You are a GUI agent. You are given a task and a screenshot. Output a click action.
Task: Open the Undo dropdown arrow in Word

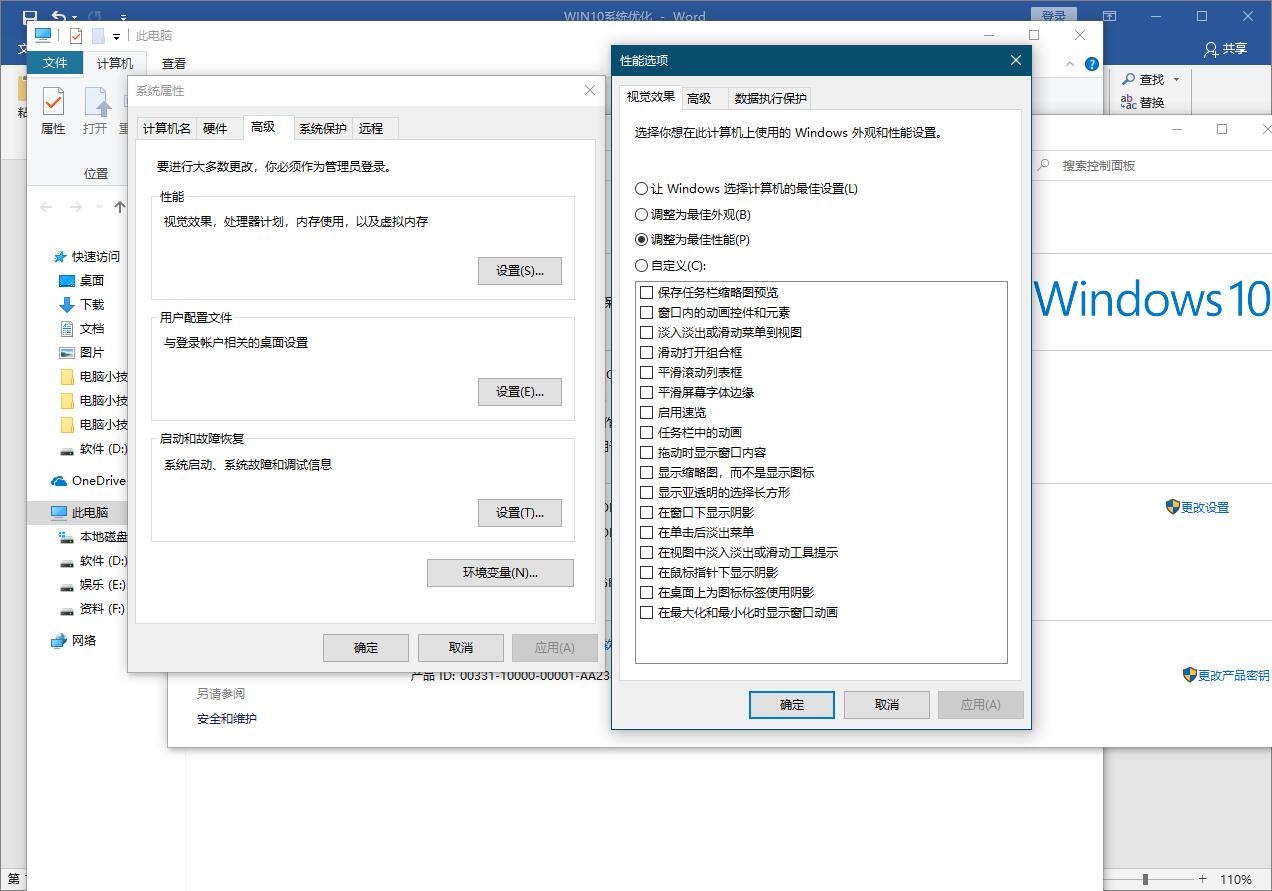[x=73, y=17]
